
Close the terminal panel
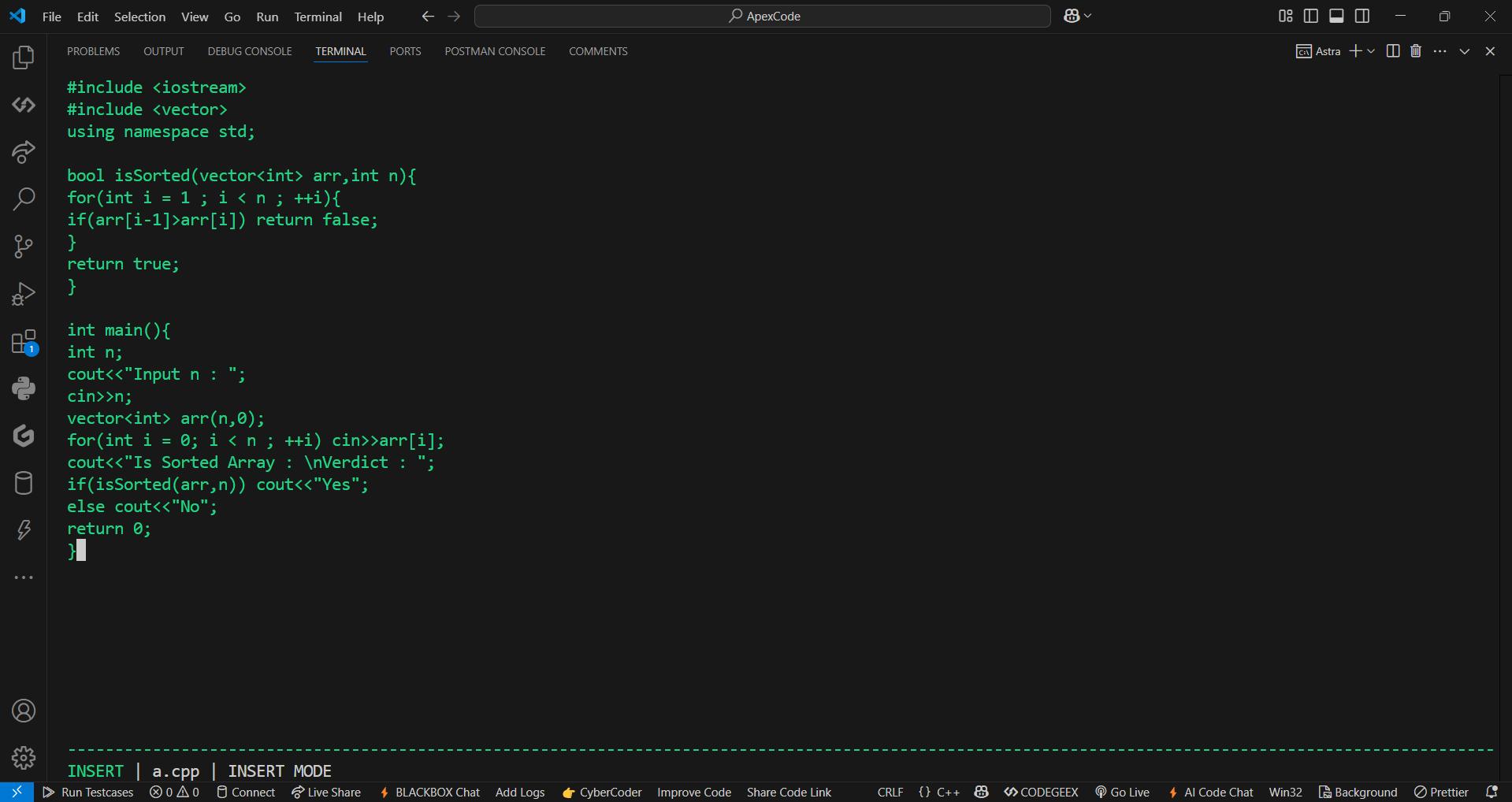(1490, 51)
